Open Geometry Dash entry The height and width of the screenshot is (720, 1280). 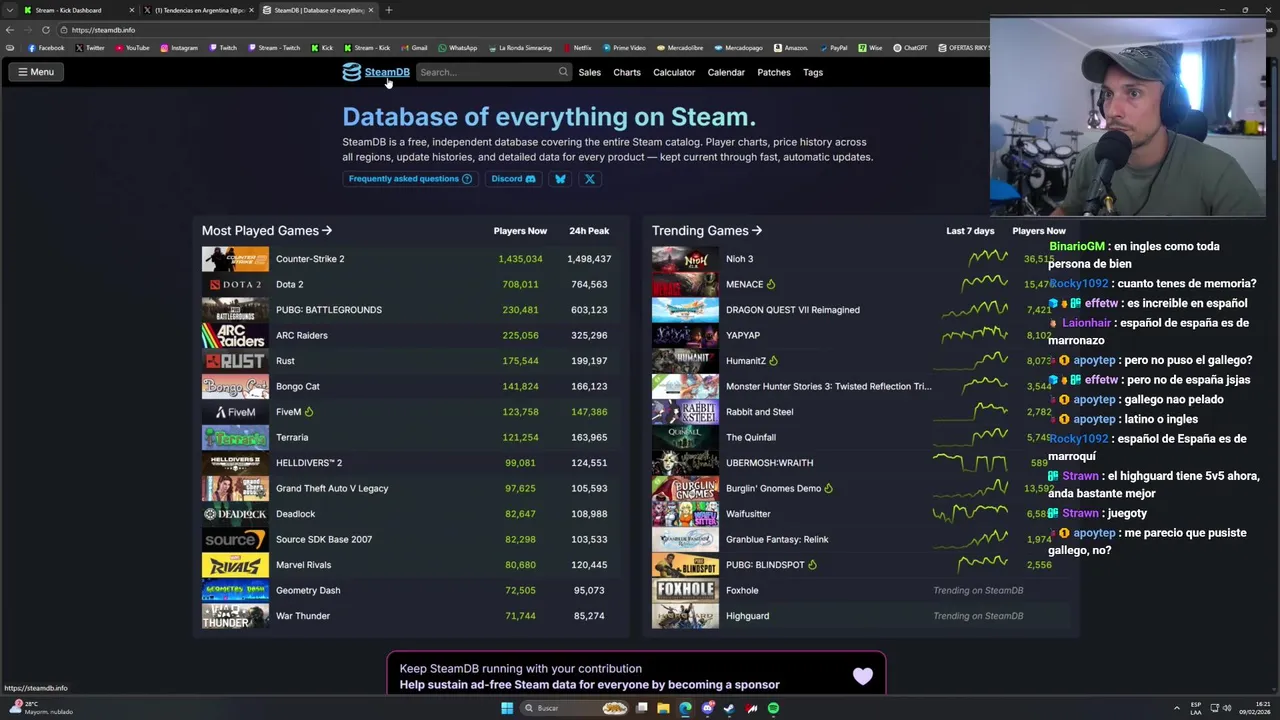[x=308, y=590]
